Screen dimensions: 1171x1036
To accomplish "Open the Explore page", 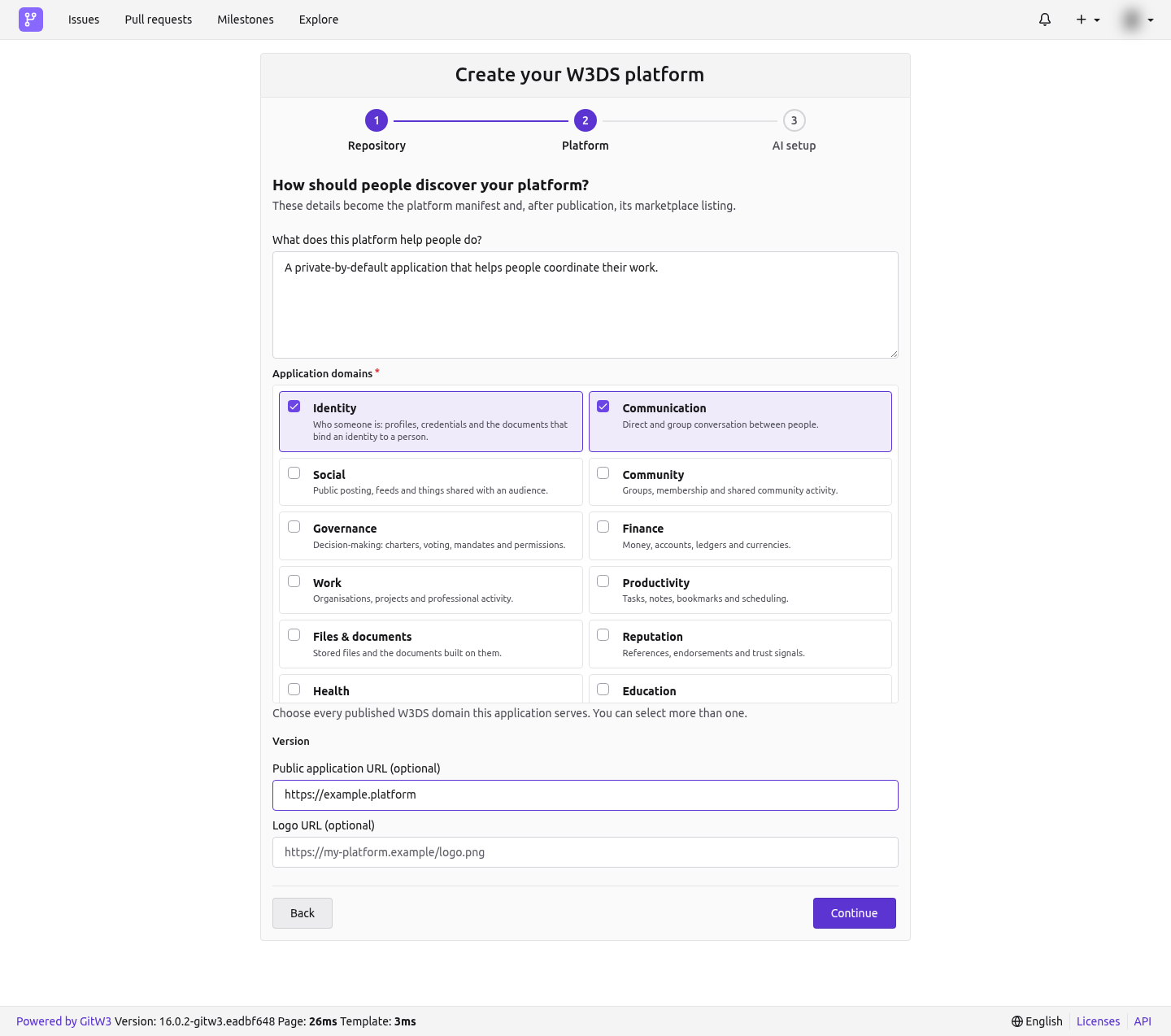I will (319, 20).
